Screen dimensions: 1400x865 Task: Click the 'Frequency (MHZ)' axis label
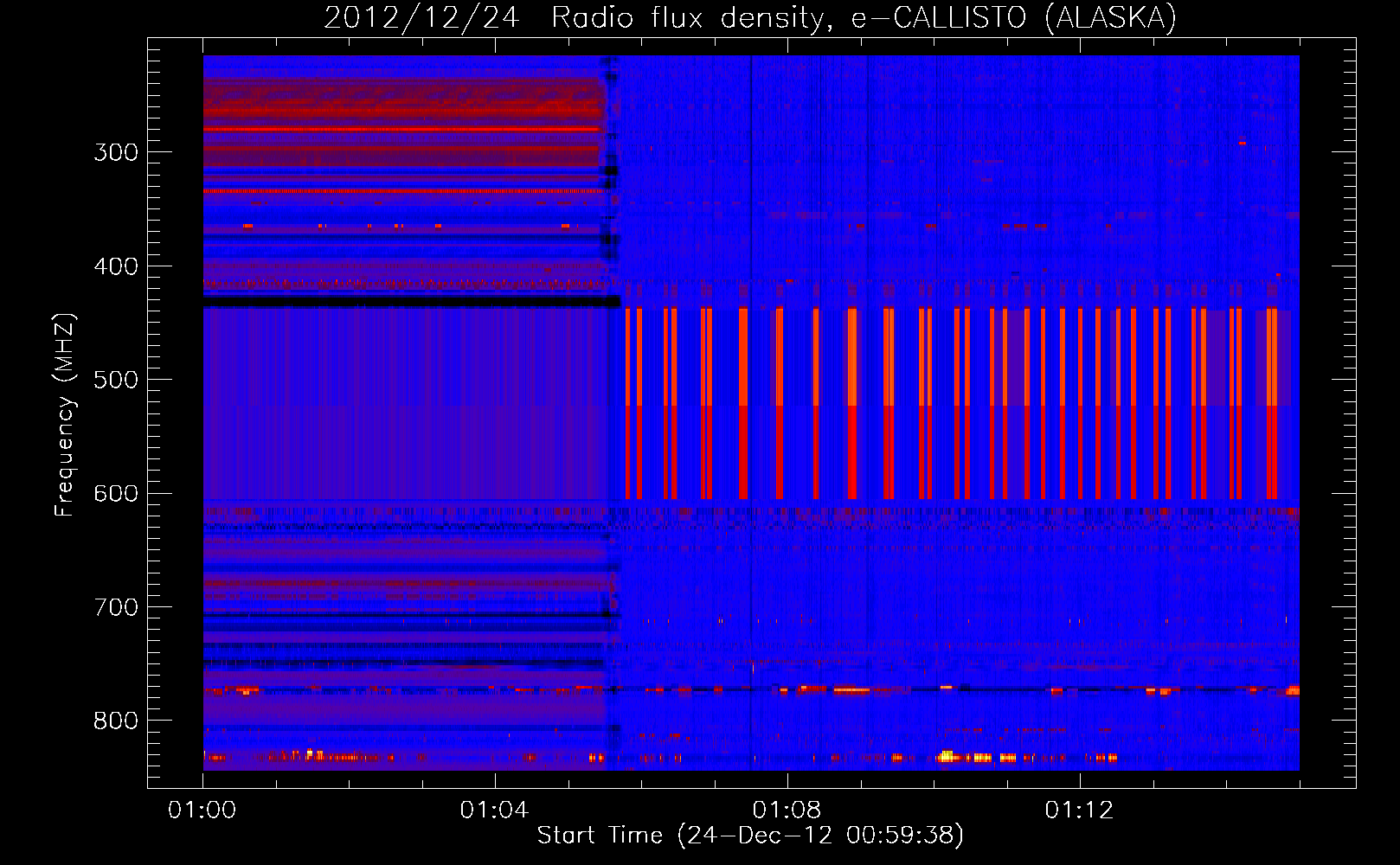pyautogui.click(x=65, y=415)
